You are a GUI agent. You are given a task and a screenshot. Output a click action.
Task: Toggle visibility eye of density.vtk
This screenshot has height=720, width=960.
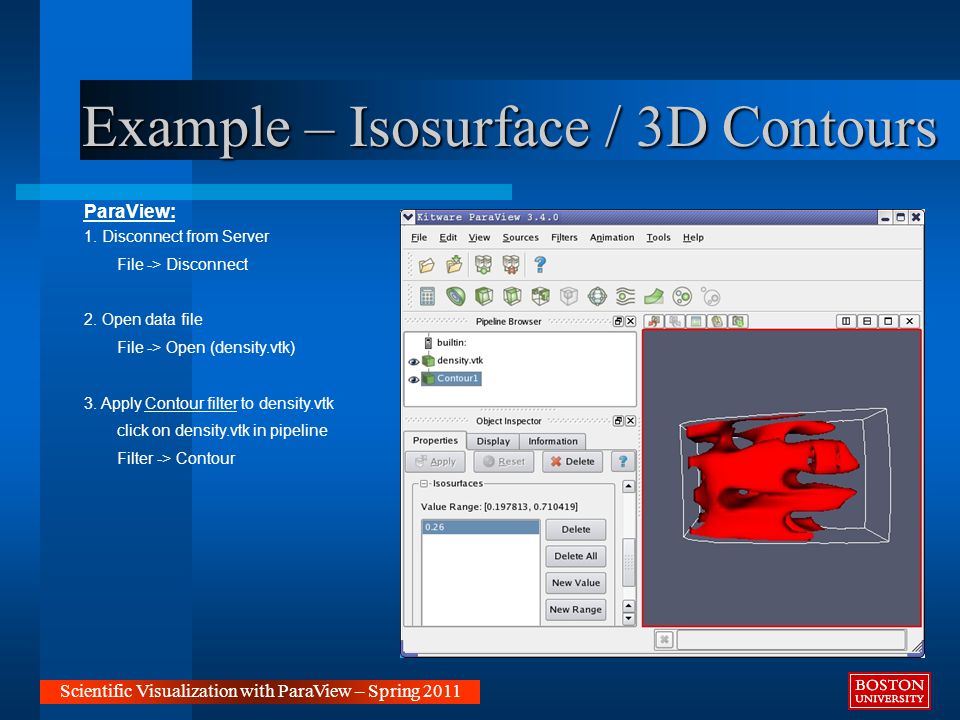413,361
